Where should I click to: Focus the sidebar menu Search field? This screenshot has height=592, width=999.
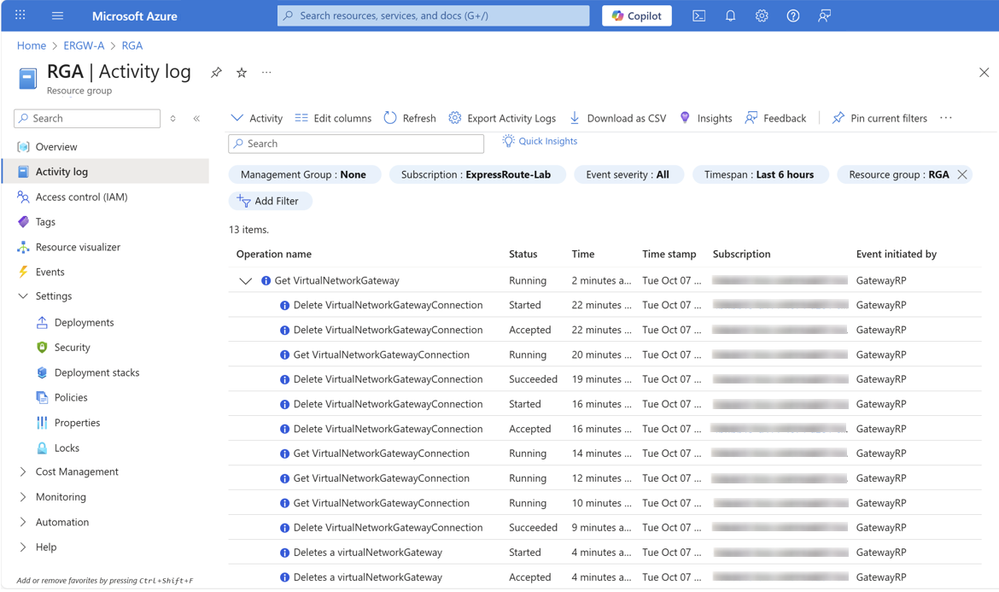[87, 118]
